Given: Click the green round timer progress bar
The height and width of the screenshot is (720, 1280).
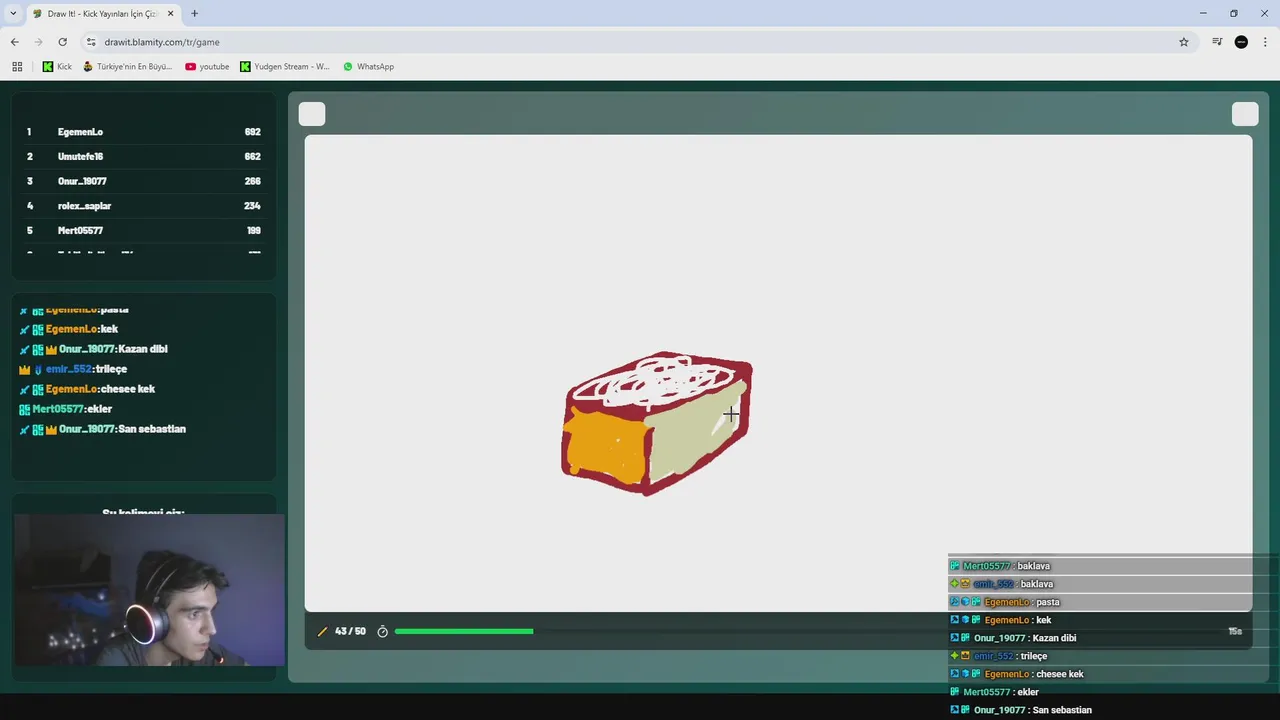Looking at the screenshot, I should tap(464, 632).
